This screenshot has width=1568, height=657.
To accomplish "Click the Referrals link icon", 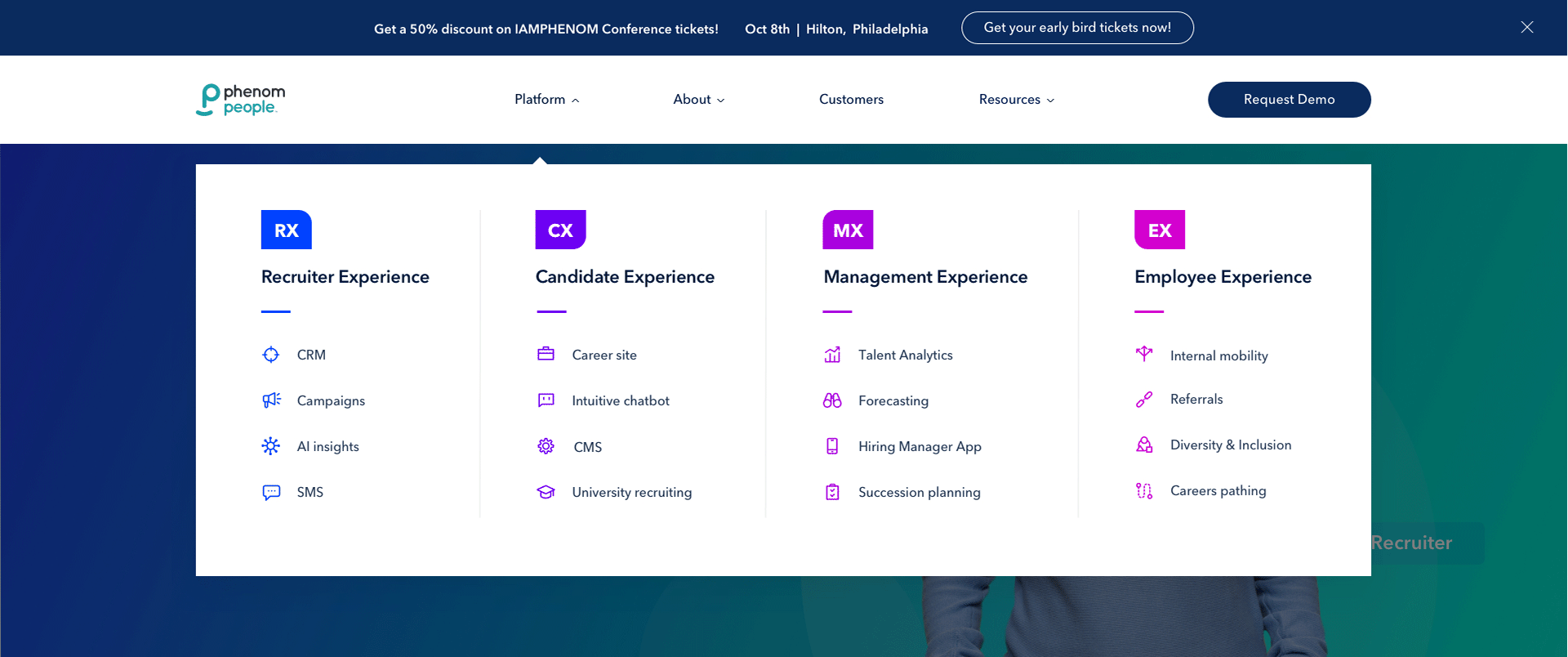I will (1144, 399).
